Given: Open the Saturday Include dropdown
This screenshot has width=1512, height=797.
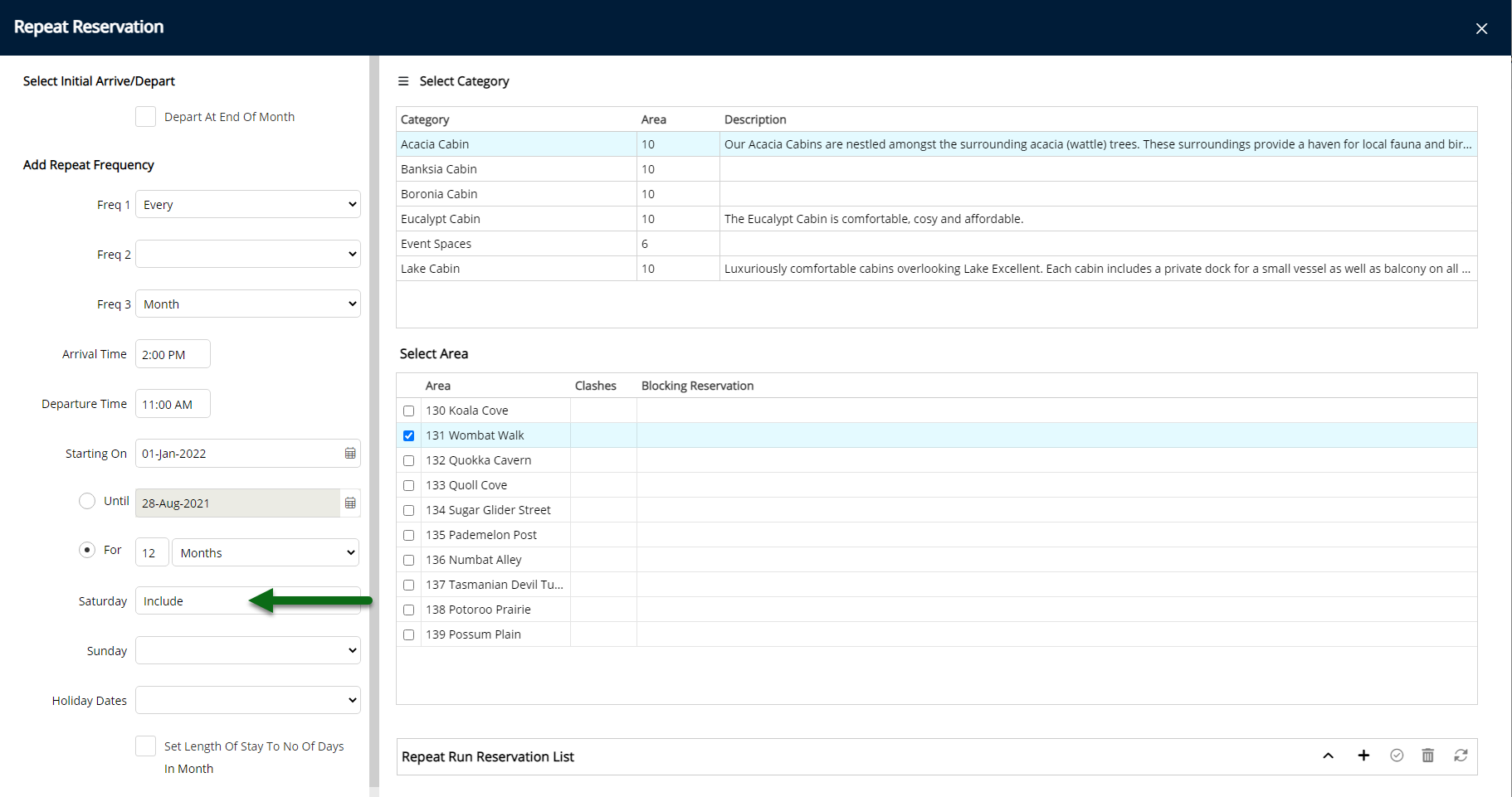Looking at the screenshot, I should pyautogui.click(x=248, y=601).
